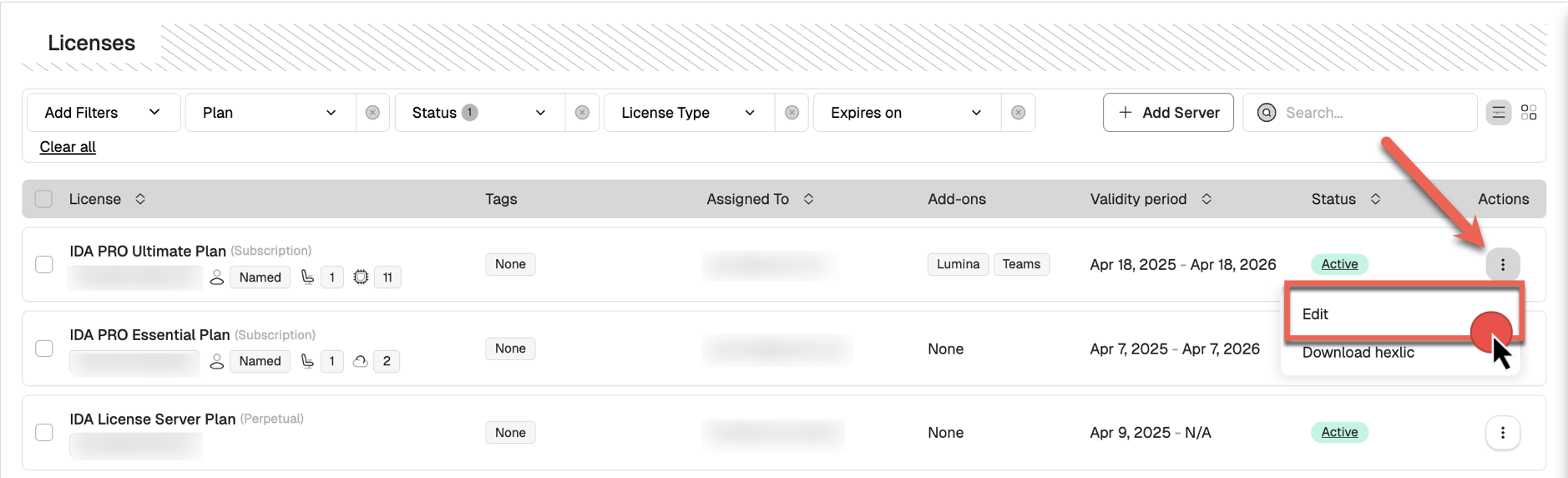The image size is (1568, 478).
Task: Click the Clear all link
Action: click(x=68, y=147)
